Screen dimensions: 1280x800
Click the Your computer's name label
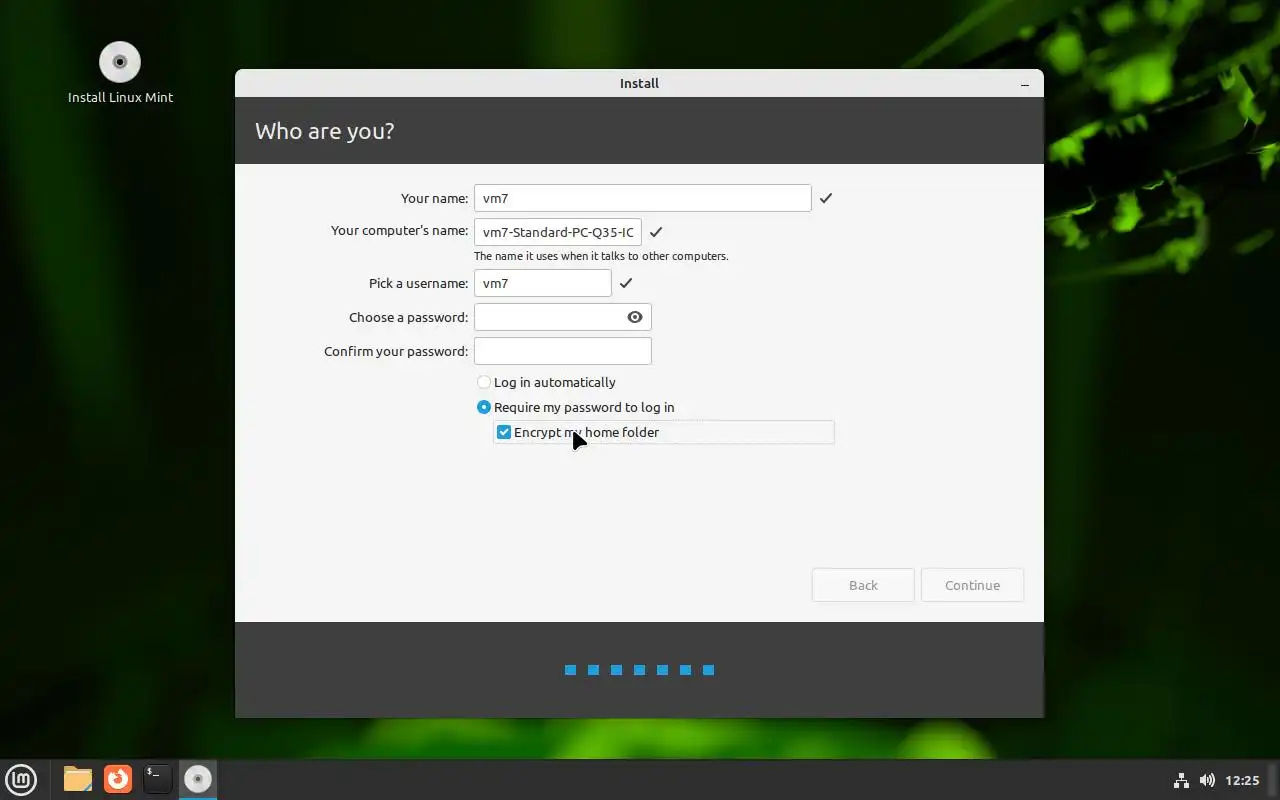click(x=399, y=230)
